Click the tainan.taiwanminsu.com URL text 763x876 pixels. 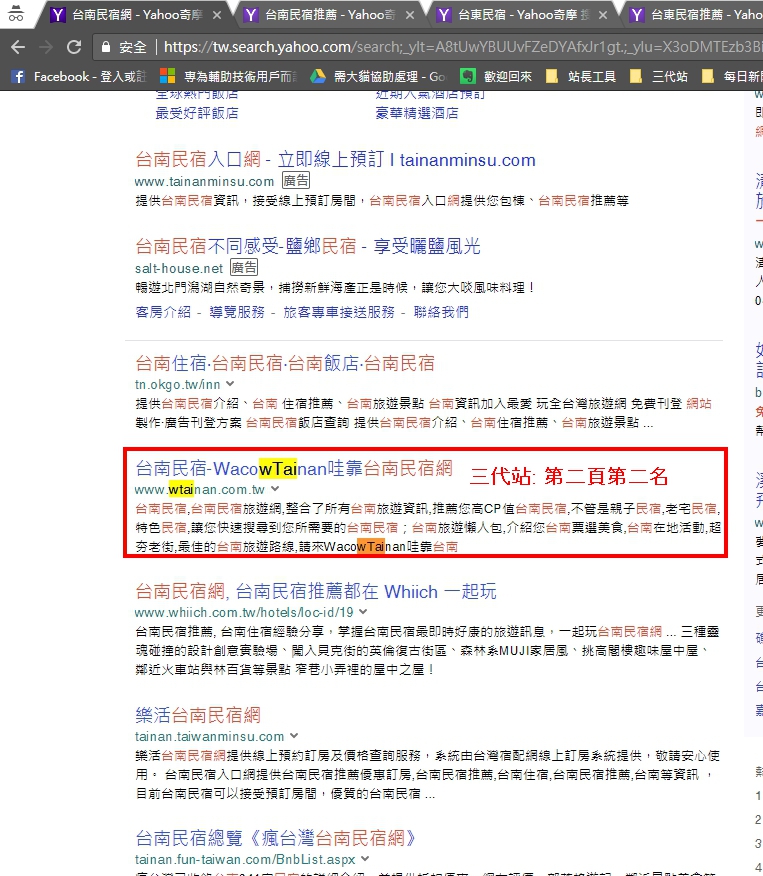(x=209, y=736)
